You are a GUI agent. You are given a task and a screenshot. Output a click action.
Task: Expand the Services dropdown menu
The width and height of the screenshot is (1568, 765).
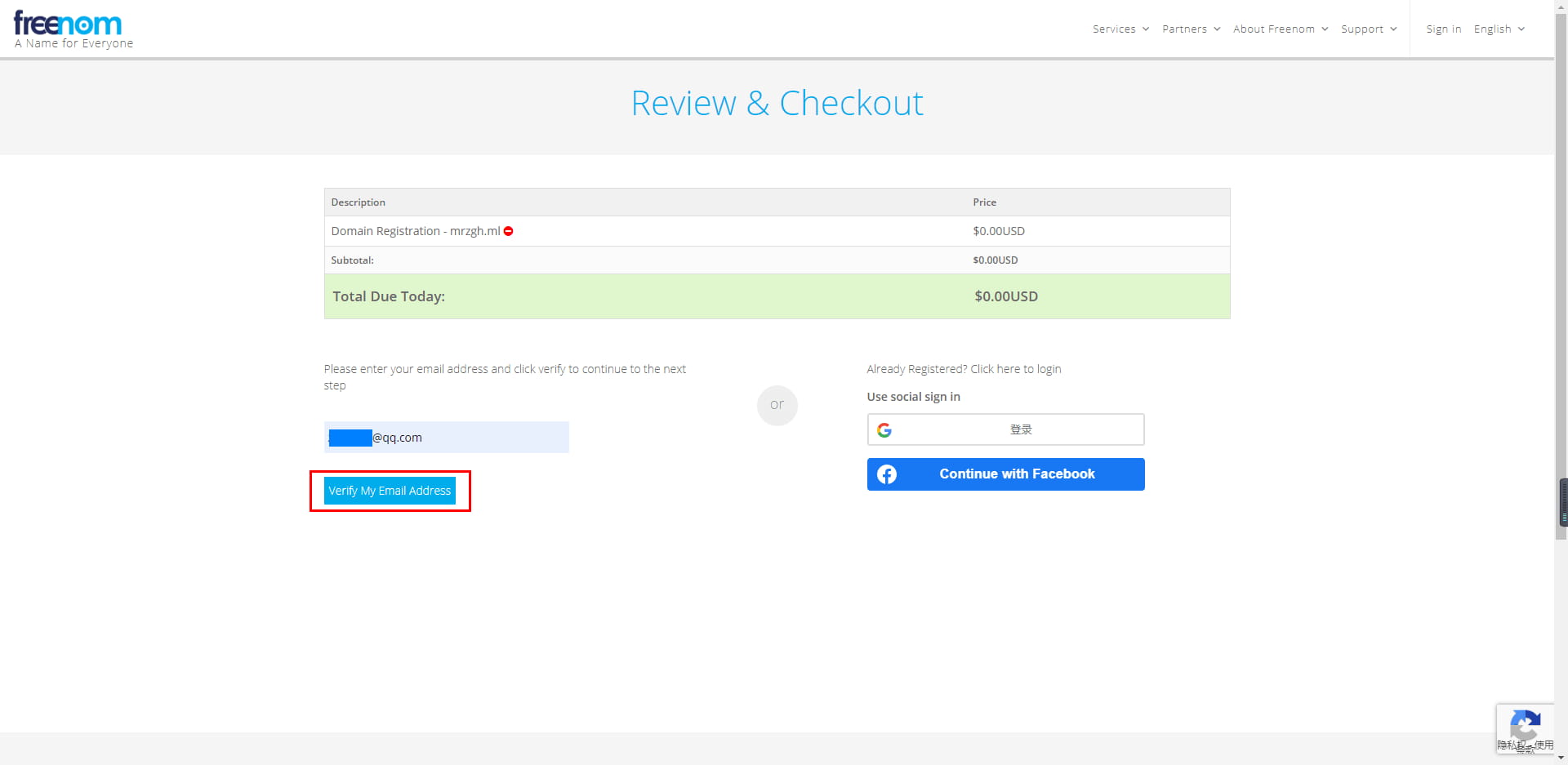click(x=1120, y=29)
